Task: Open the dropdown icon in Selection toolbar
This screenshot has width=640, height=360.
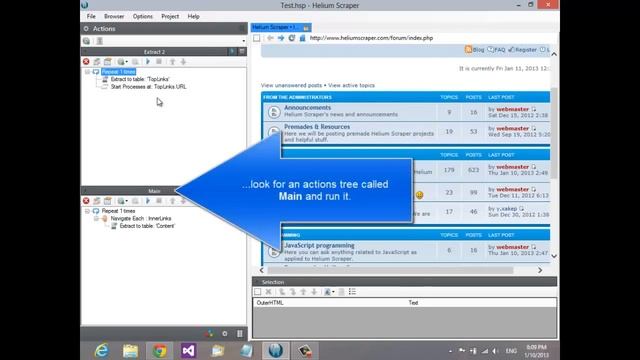Action: (x=329, y=292)
